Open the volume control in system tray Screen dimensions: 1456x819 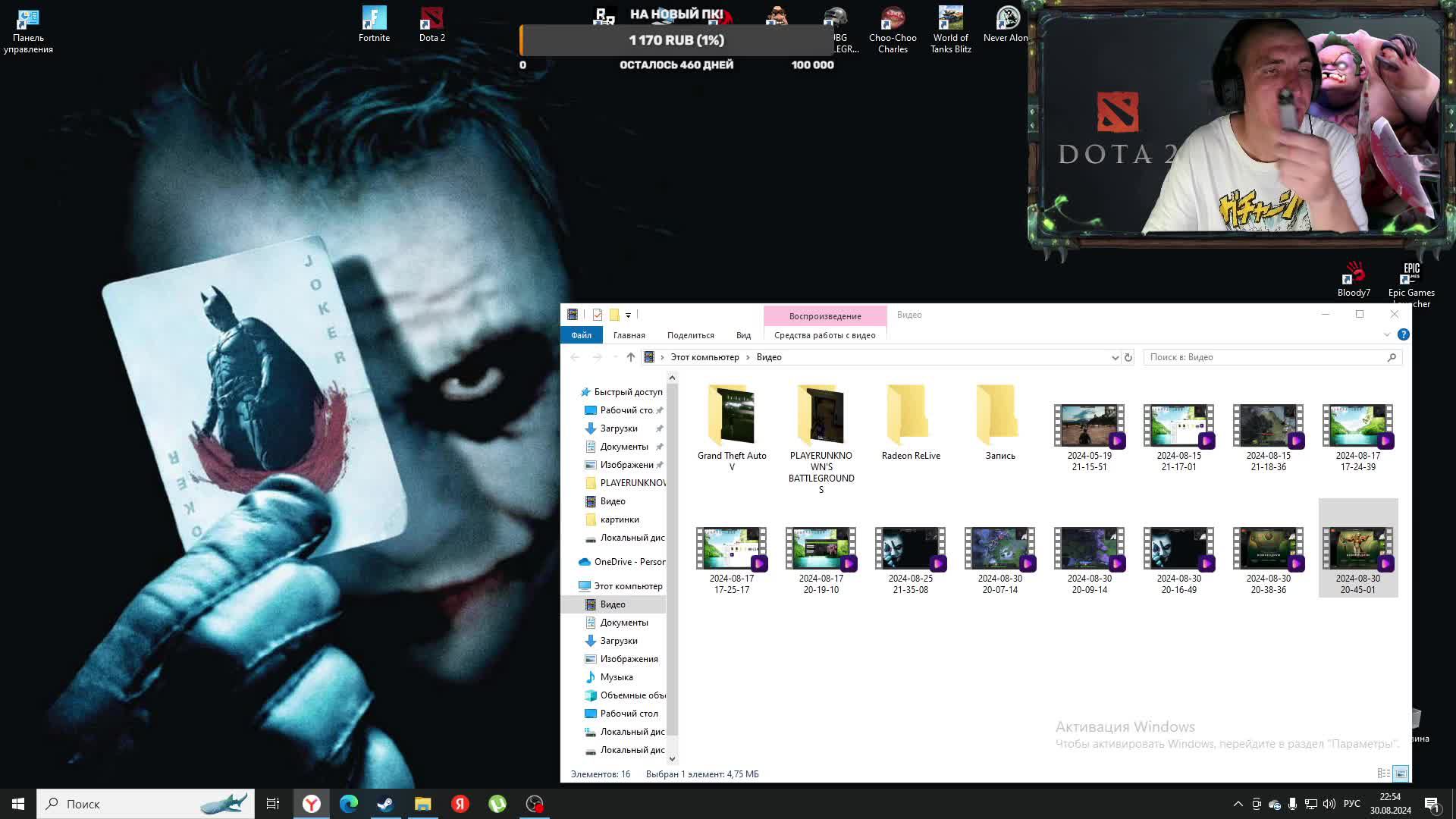click(1329, 804)
